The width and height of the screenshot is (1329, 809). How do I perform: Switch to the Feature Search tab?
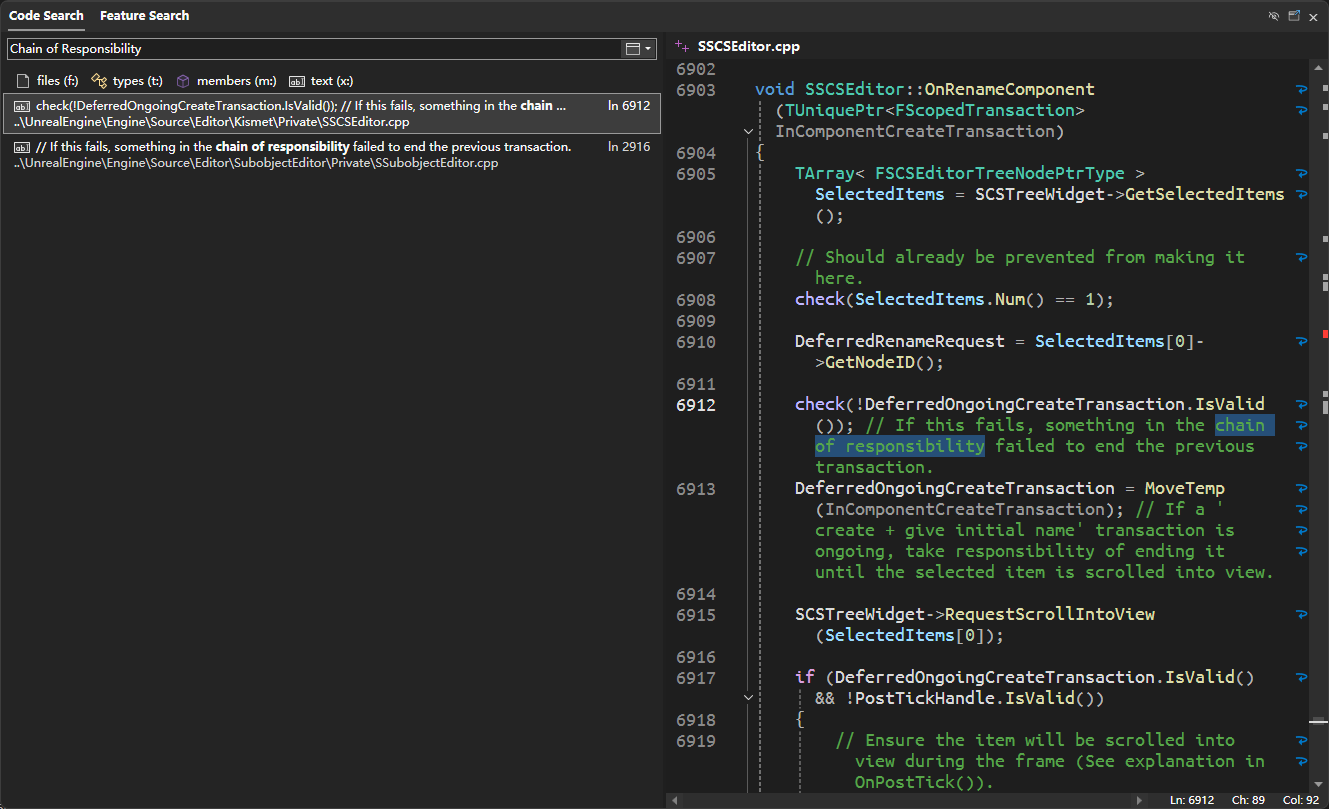coord(144,16)
